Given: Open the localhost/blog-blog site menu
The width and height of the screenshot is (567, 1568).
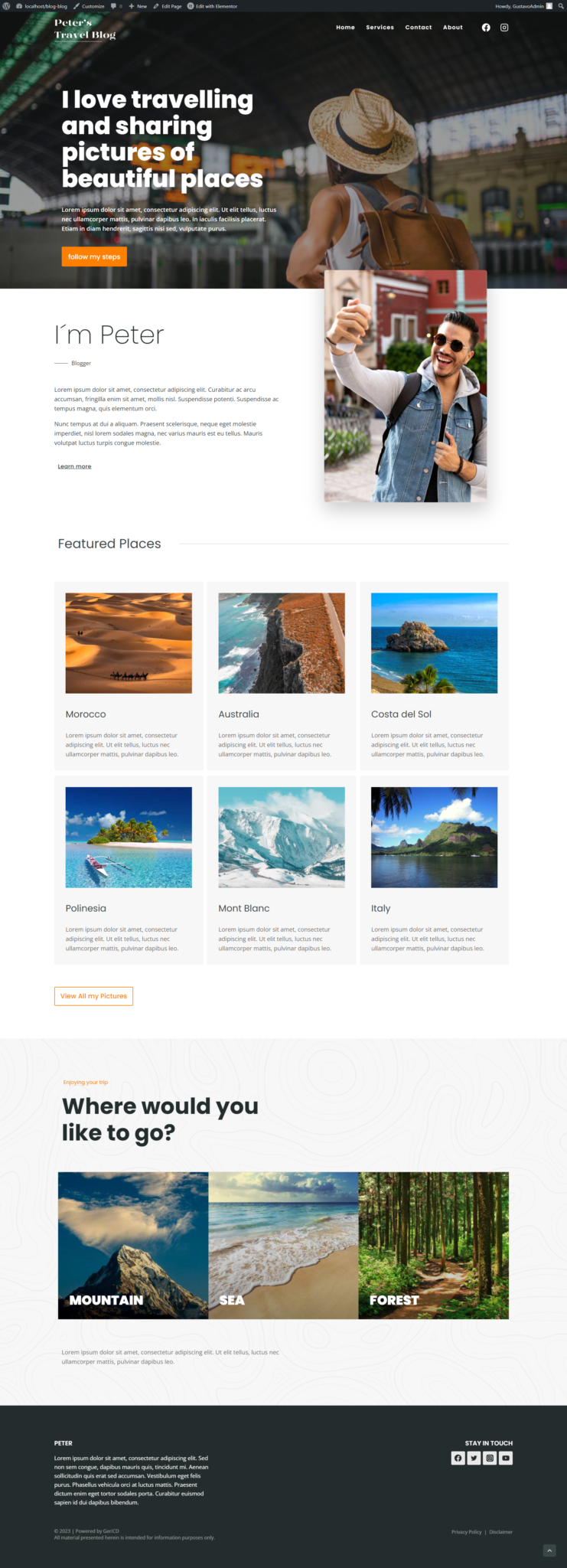Looking at the screenshot, I should (41, 6).
